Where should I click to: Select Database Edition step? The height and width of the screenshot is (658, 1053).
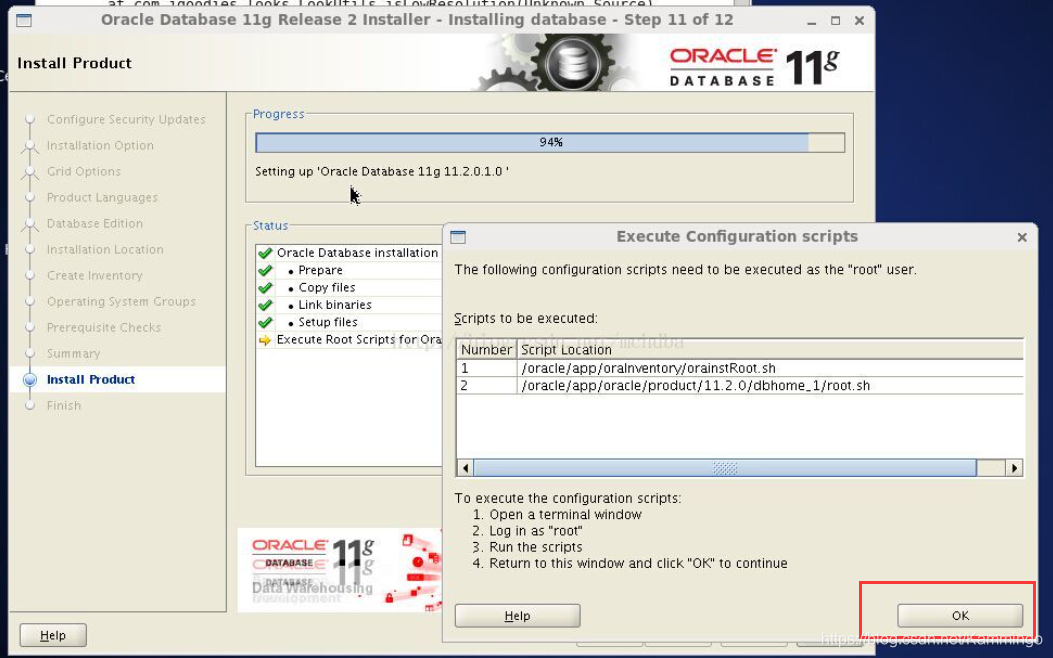coord(95,224)
